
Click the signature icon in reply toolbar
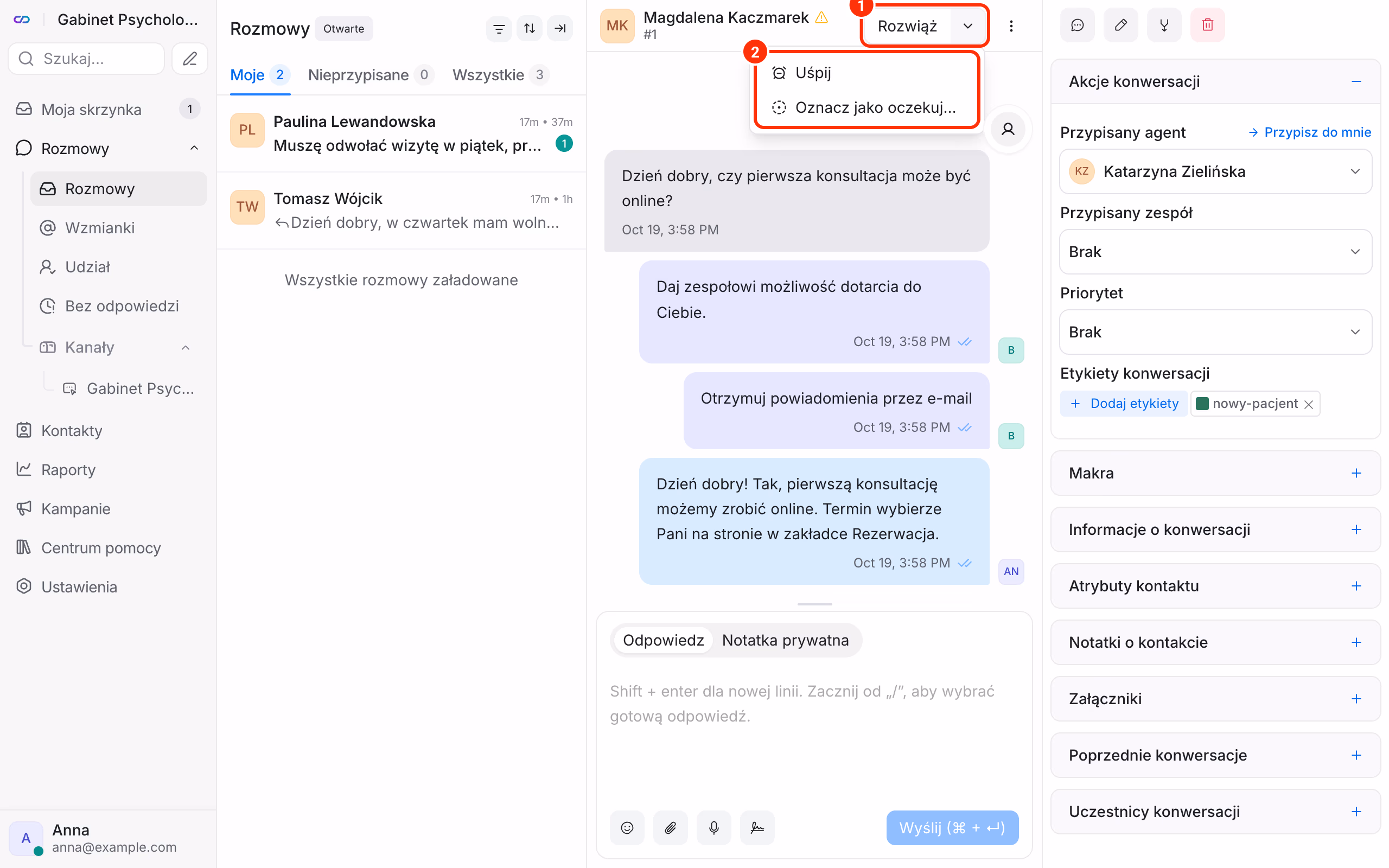coord(757,827)
